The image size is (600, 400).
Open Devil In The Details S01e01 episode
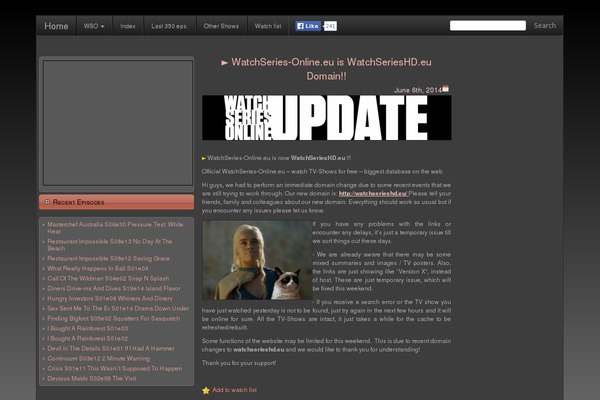[x=111, y=348]
